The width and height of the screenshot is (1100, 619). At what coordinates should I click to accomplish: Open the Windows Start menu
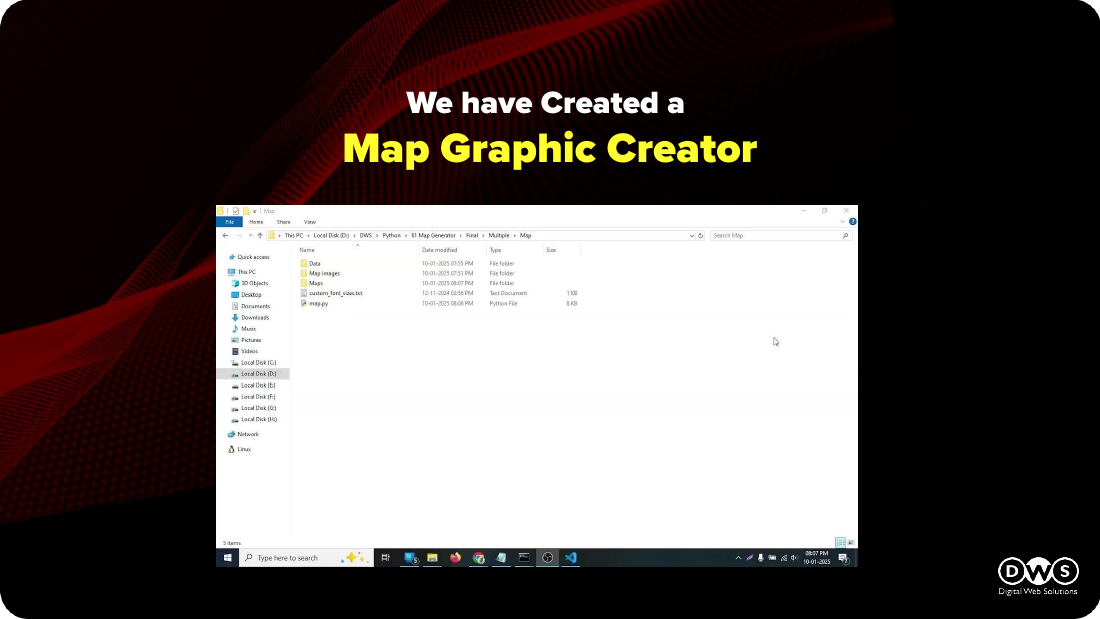[227, 558]
